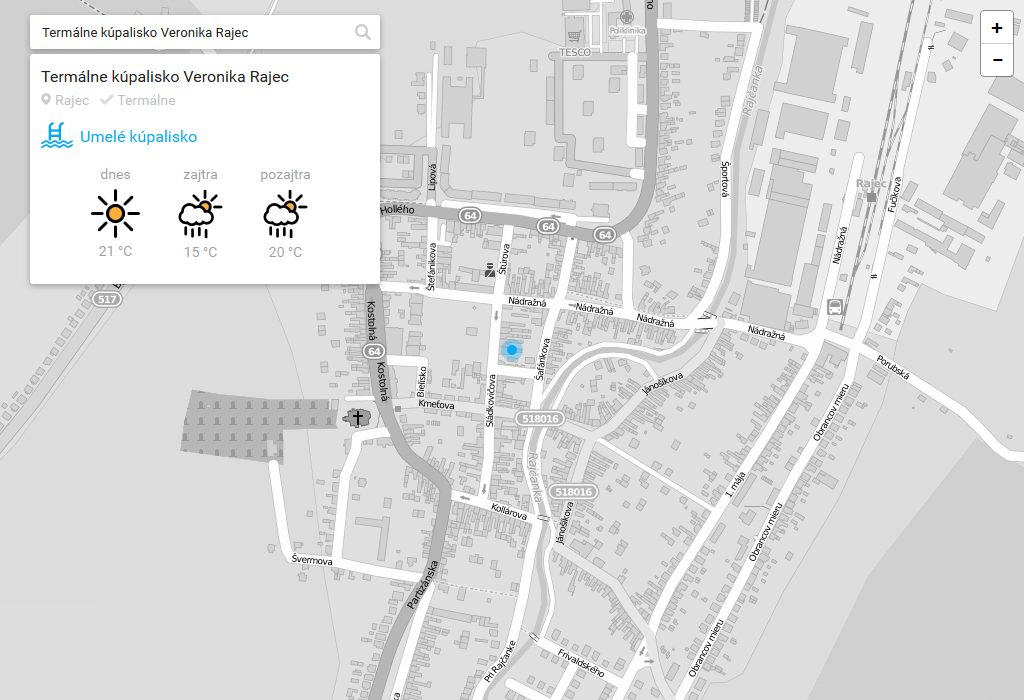The image size is (1024, 700).
Task: Click the Termálne checkmark icon
Action: pyautogui.click(x=106, y=100)
